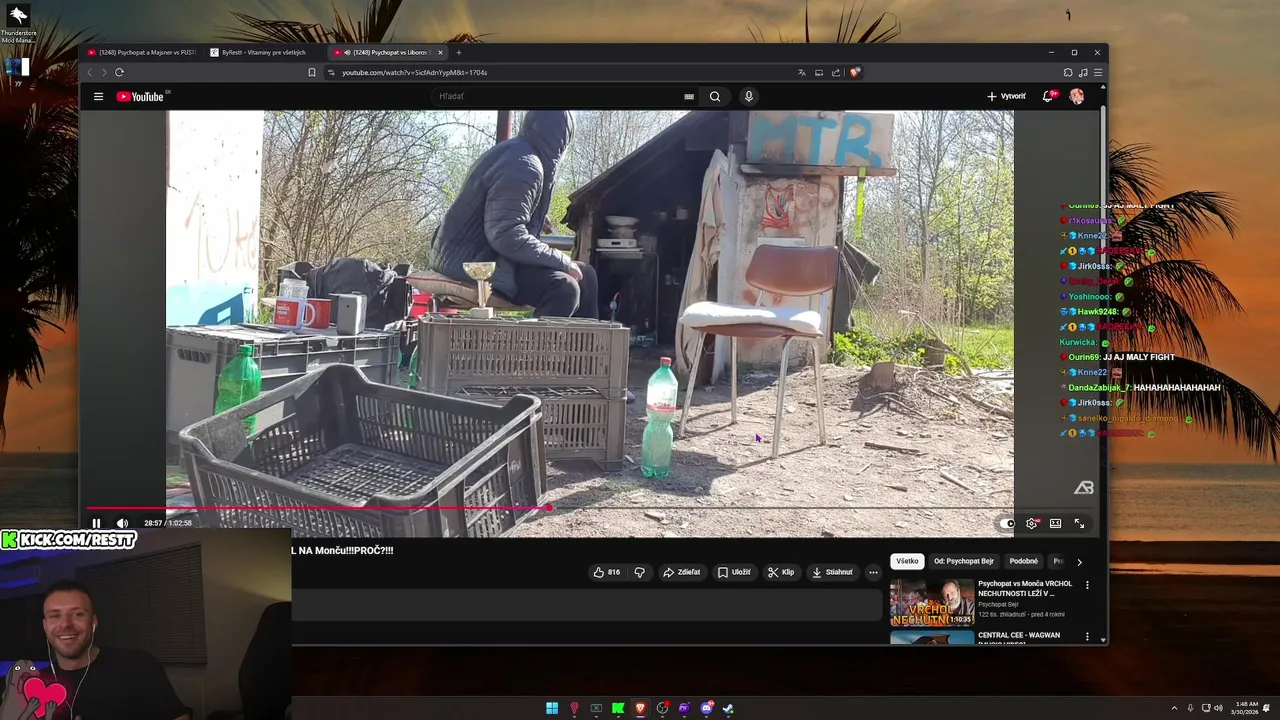Viewport: 1280px width, 720px height.
Task: Switch to ByRestt Vitaminy browser tab
Action: pyautogui.click(x=264, y=52)
